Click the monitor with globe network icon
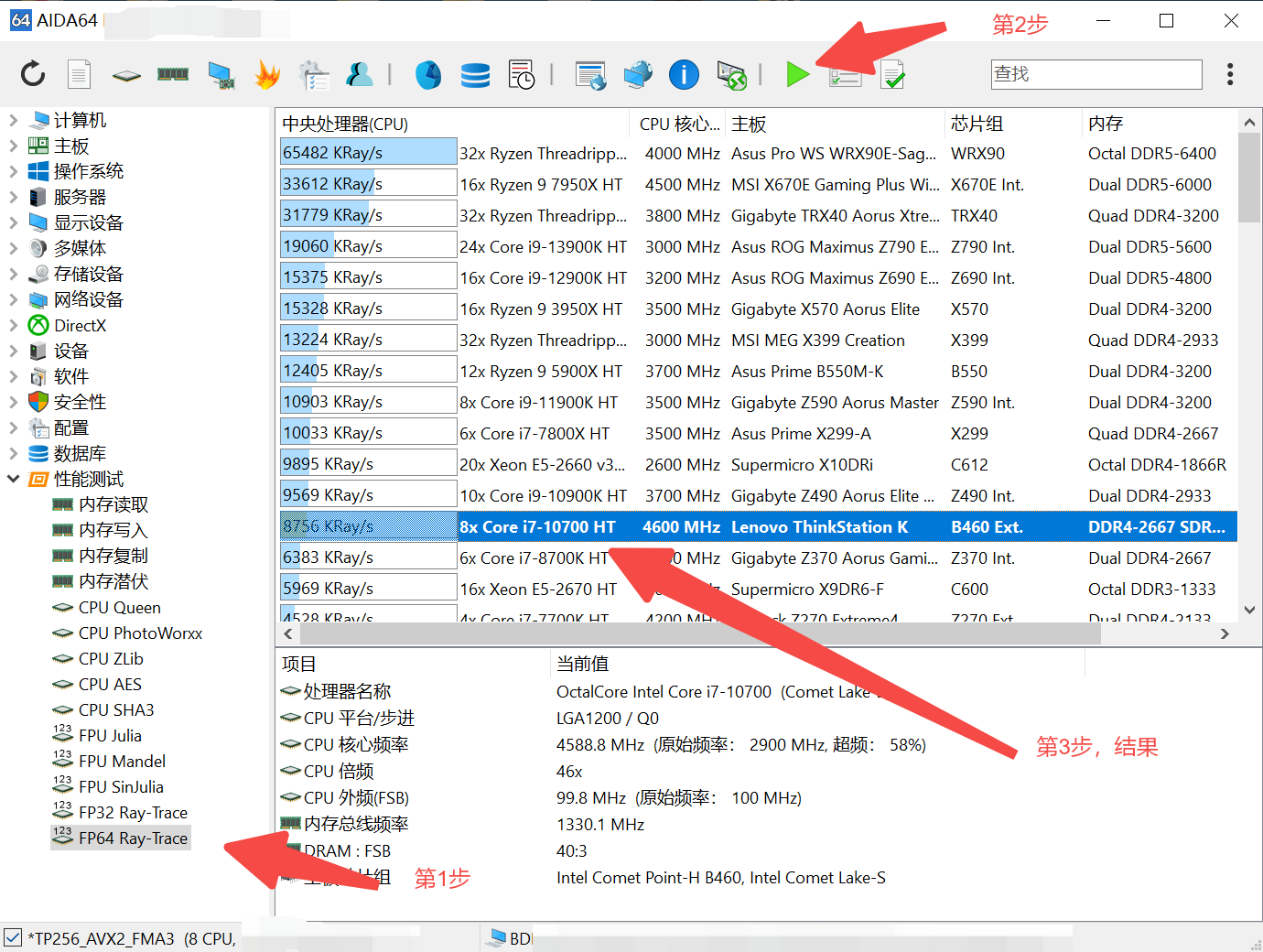Image resolution: width=1263 pixels, height=952 pixels. [638, 74]
